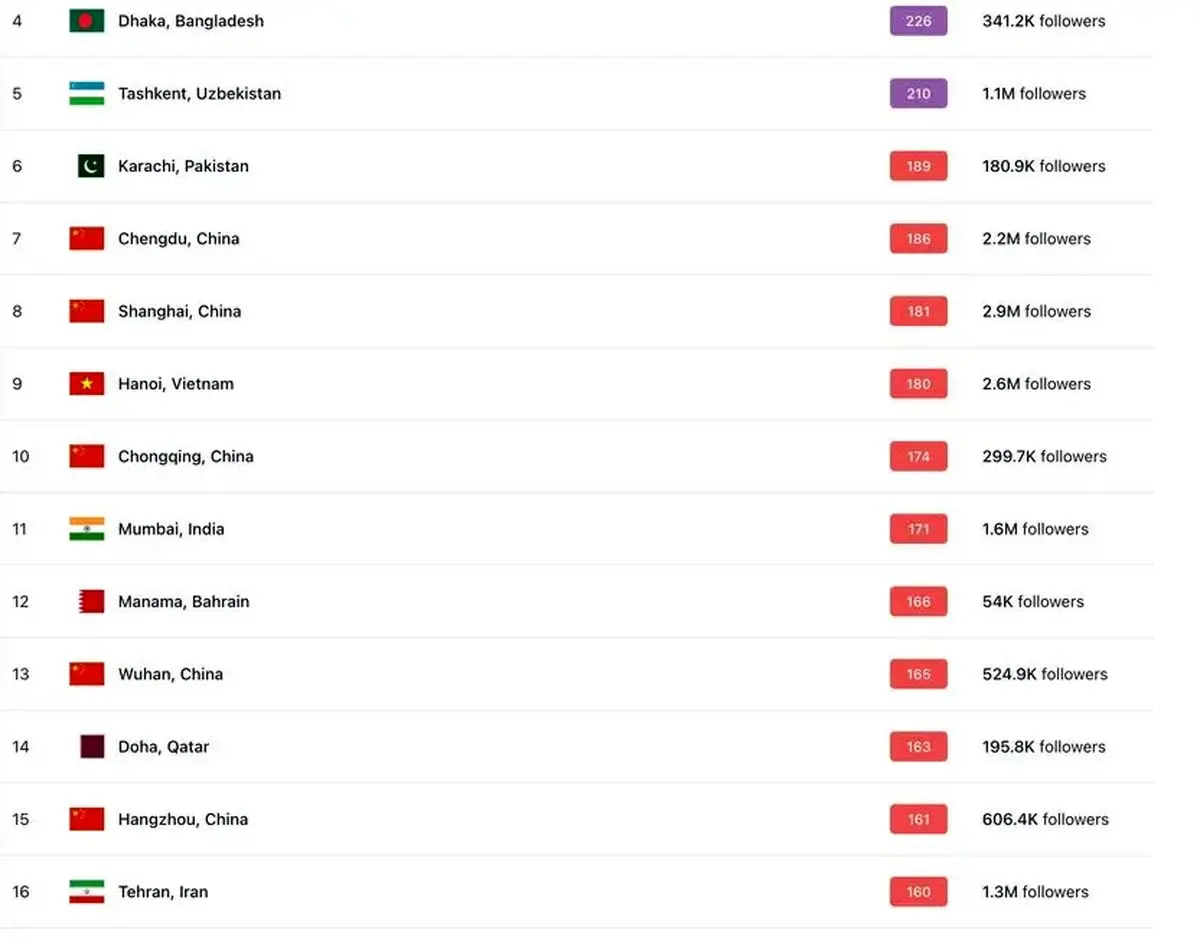Click the Uzbekistan flag icon
The height and width of the screenshot is (949, 1200).
point(87,94)
